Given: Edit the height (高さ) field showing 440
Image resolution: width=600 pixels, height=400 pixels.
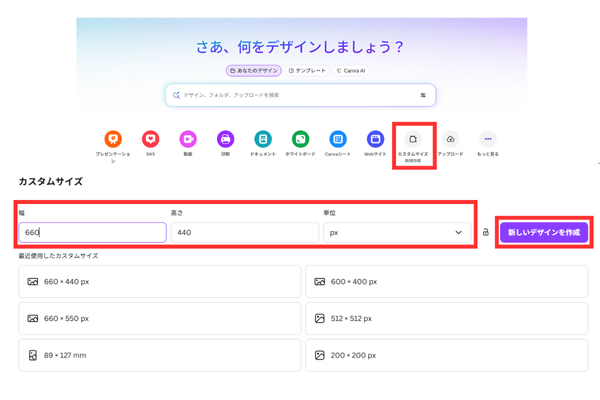Looking at the screenshot, I should point(245,232).
